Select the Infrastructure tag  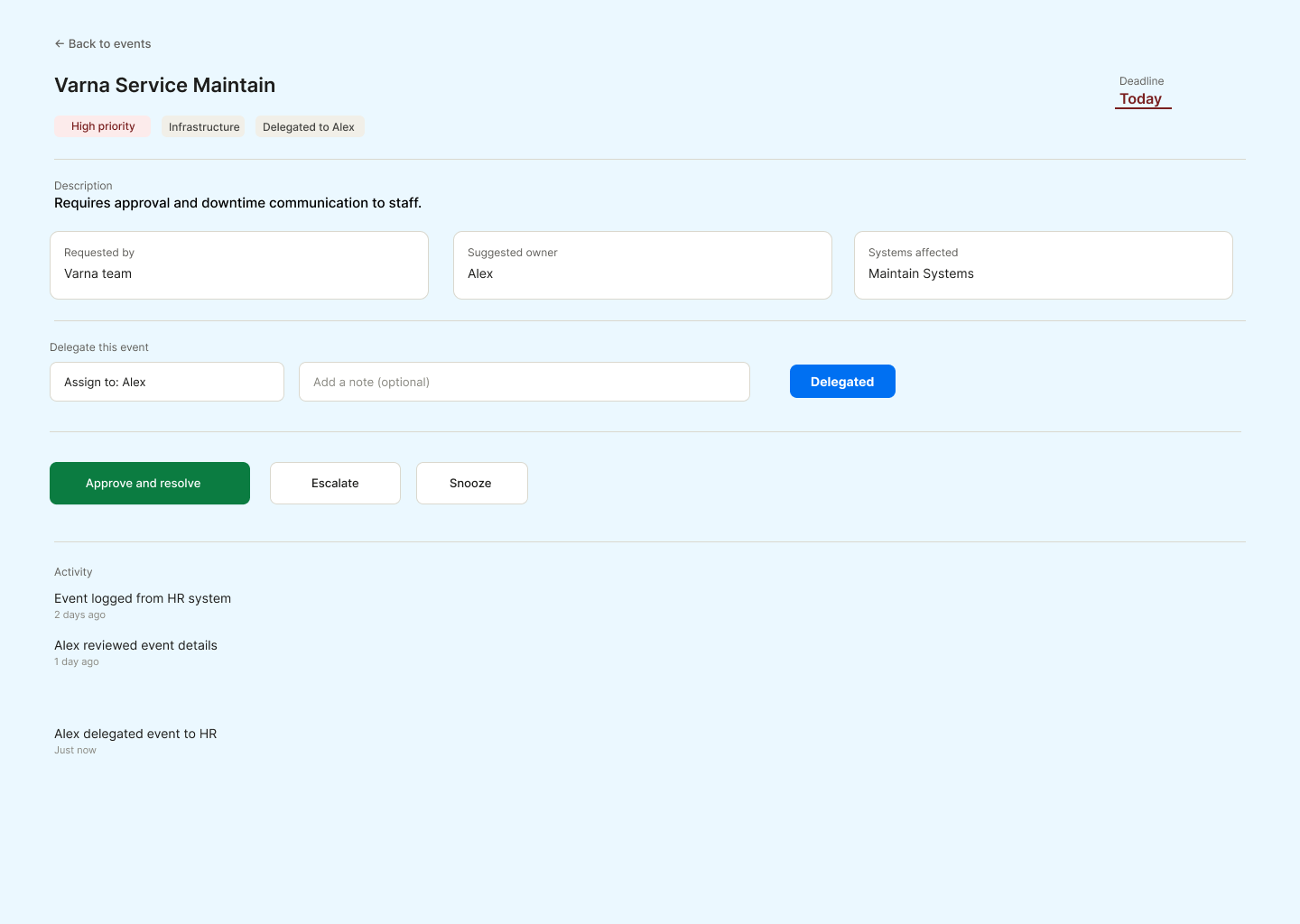point(204,126)
